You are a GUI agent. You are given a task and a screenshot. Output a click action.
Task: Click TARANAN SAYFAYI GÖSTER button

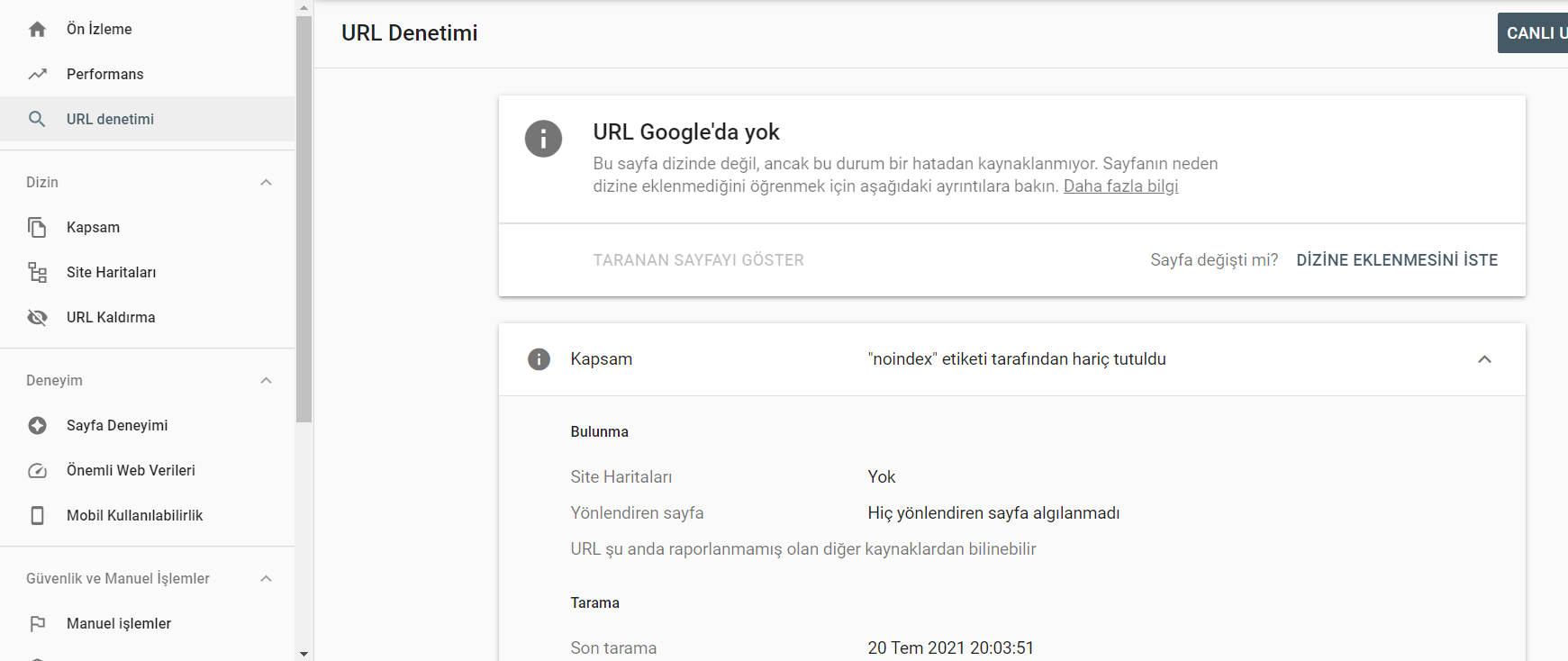[x=698, y=260]
